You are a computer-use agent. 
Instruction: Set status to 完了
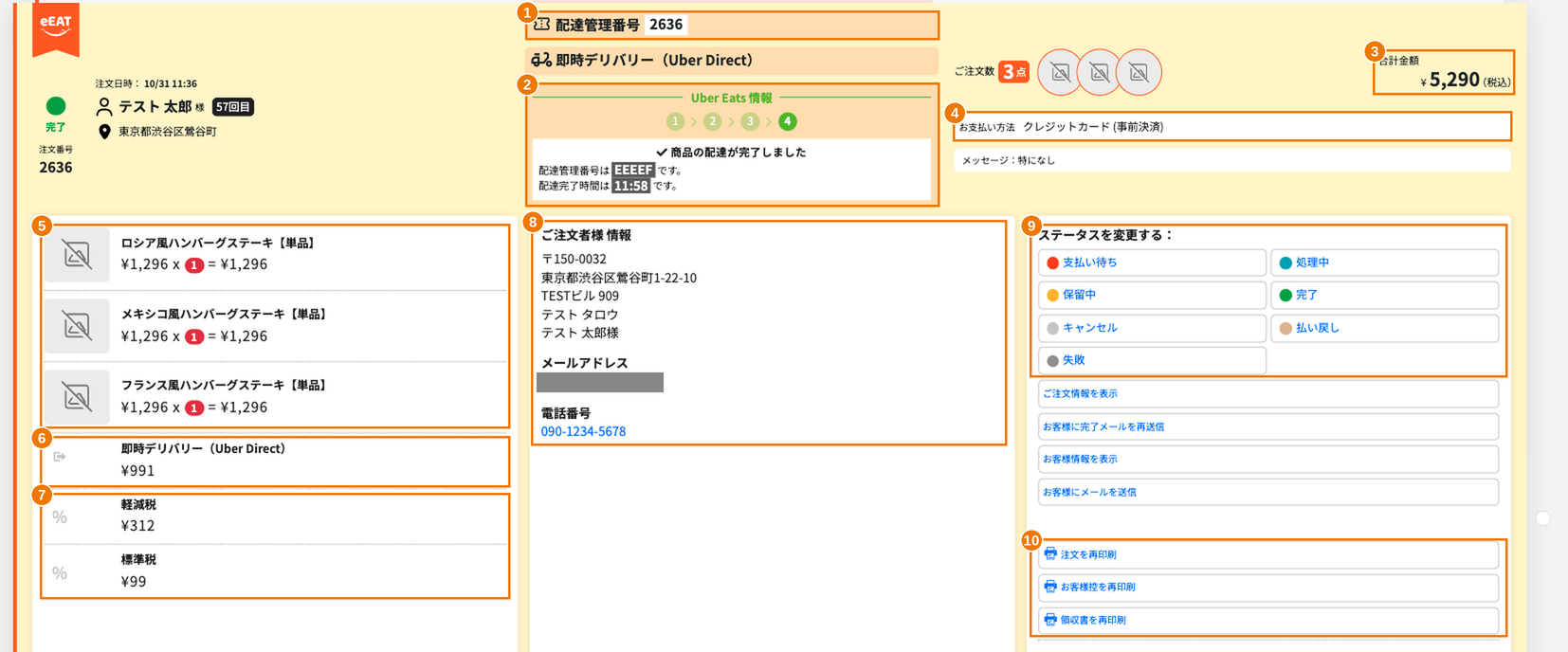click(1384, 295)
